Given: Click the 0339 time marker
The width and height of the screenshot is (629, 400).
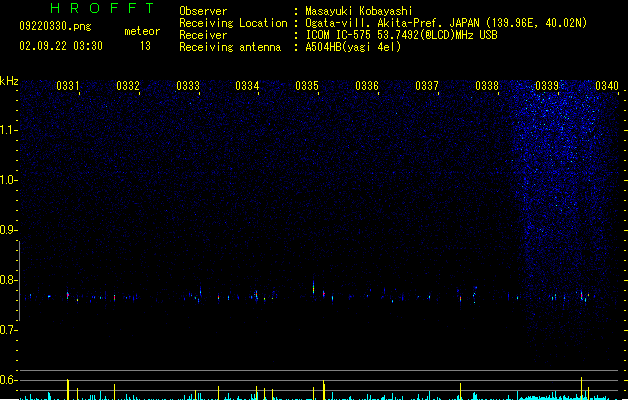Looking at the screenshot, I should [x=547, y=86].
